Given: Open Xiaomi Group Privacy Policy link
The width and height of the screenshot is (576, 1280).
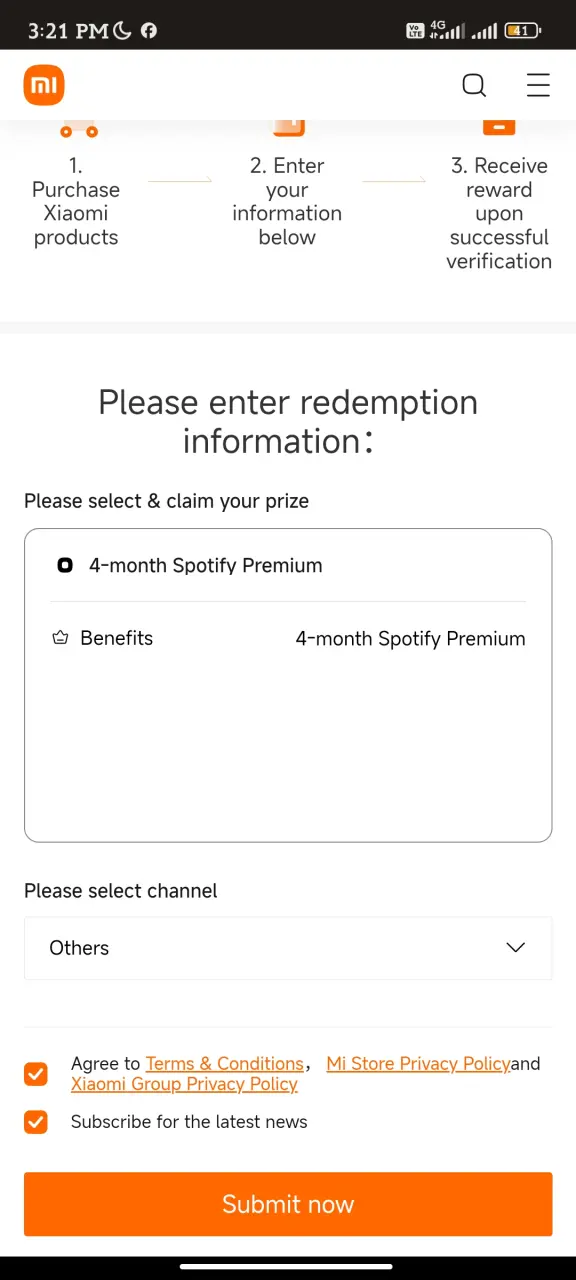Looking at the screenshot, I should [184, 1084].
